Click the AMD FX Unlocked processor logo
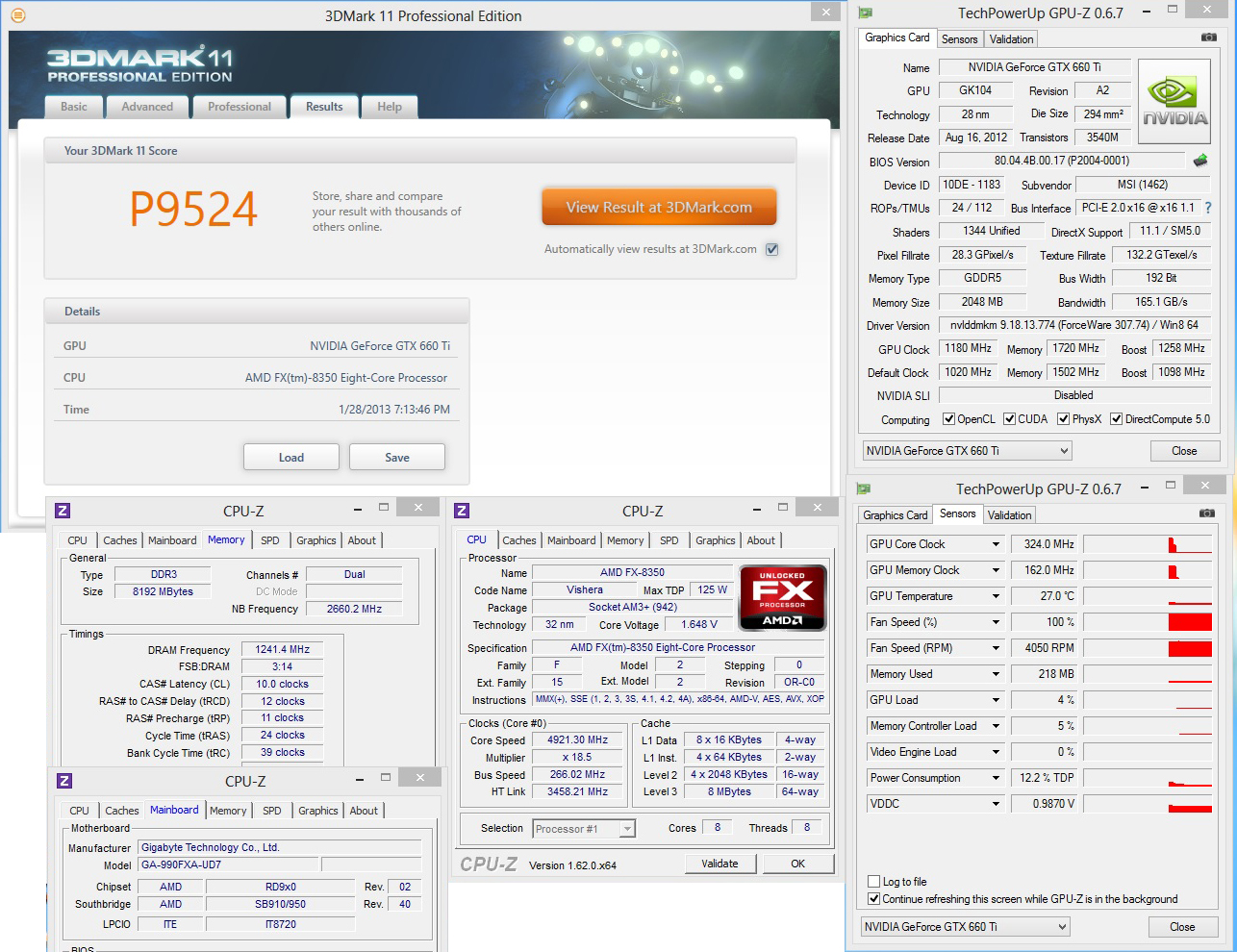Image resolution: width=1237 pixels, height=952 pixels. point(782,597)
